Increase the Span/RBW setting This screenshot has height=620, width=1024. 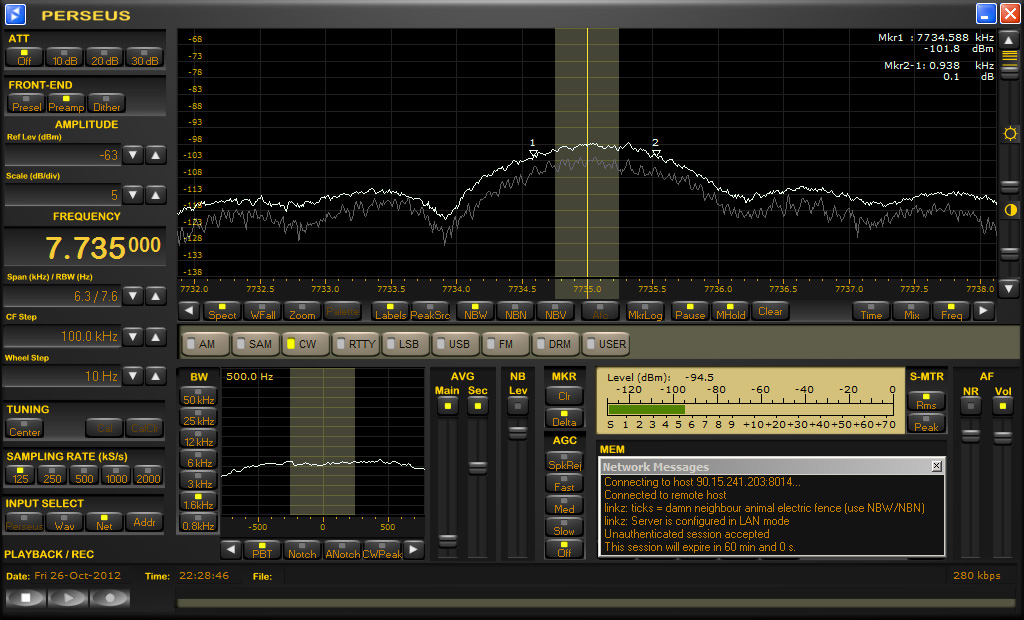[x=155, y=296]
